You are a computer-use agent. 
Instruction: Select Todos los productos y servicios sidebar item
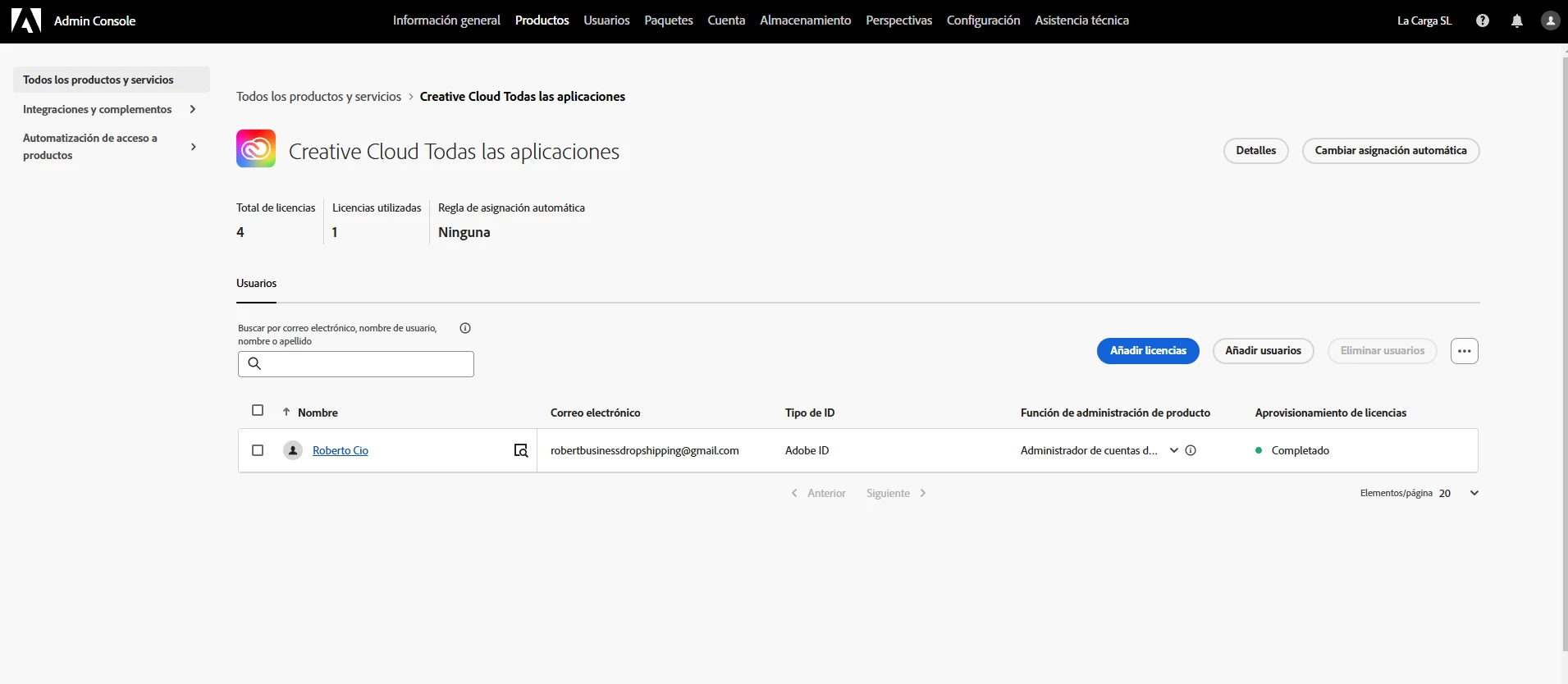(x=111, y=80)
